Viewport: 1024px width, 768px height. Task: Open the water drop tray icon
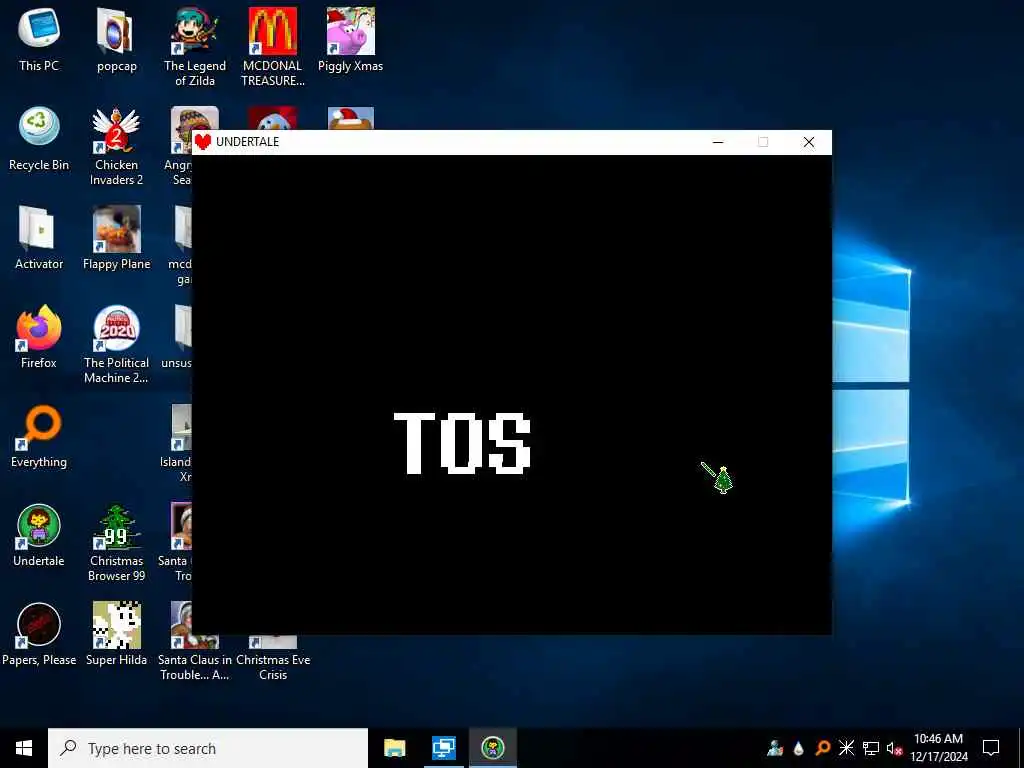point(798,748)
